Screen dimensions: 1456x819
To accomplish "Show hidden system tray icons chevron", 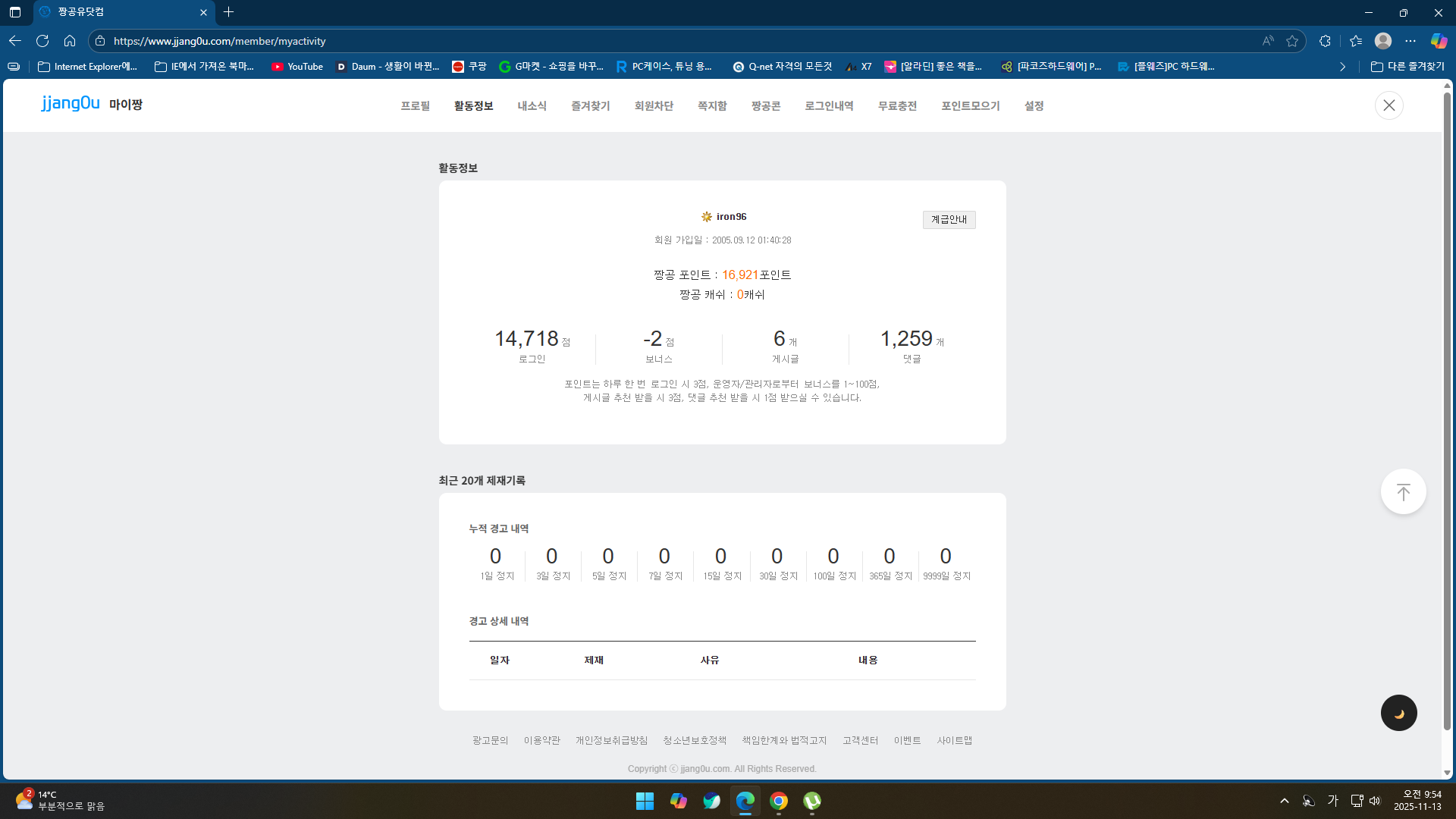I will pos(1284,801).
